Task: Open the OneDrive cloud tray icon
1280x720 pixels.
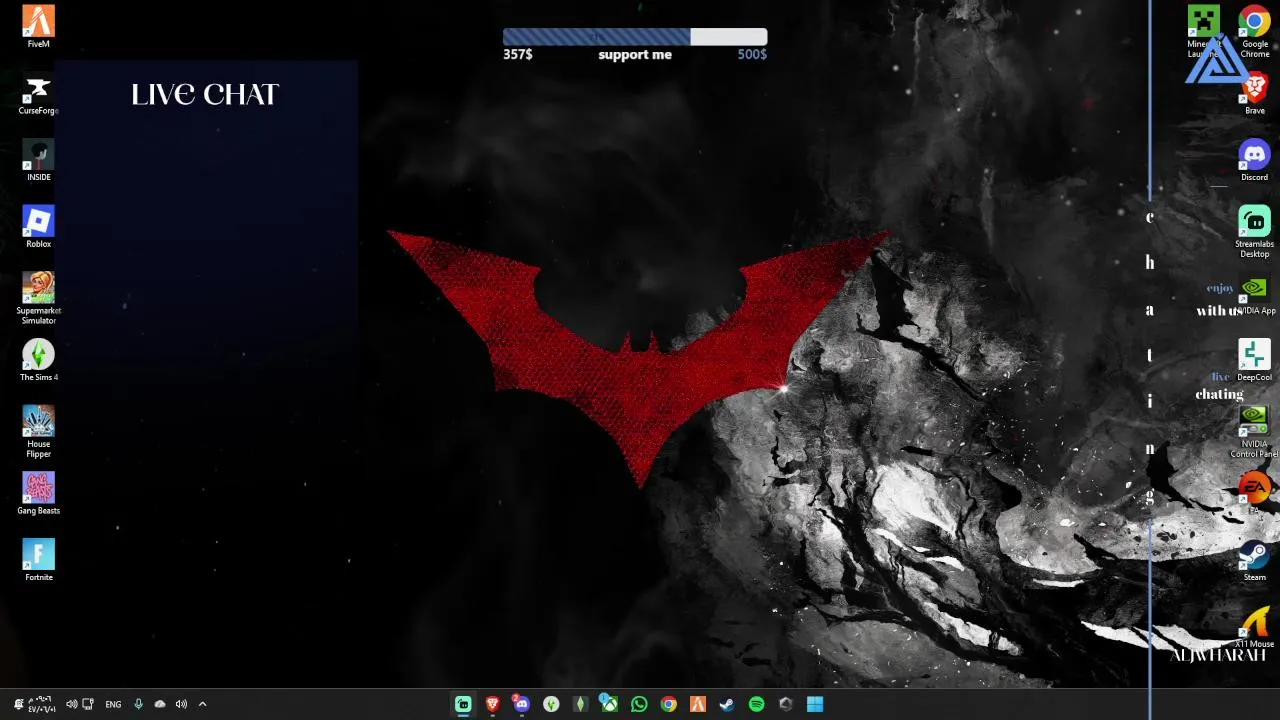Action: [160, 704]
